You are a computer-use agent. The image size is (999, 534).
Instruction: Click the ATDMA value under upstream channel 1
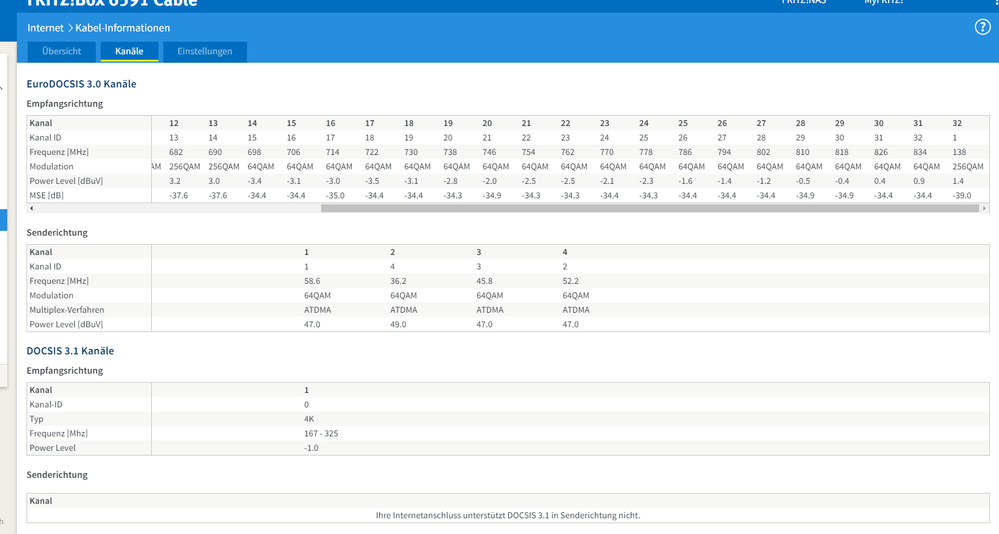pos(317,310)
